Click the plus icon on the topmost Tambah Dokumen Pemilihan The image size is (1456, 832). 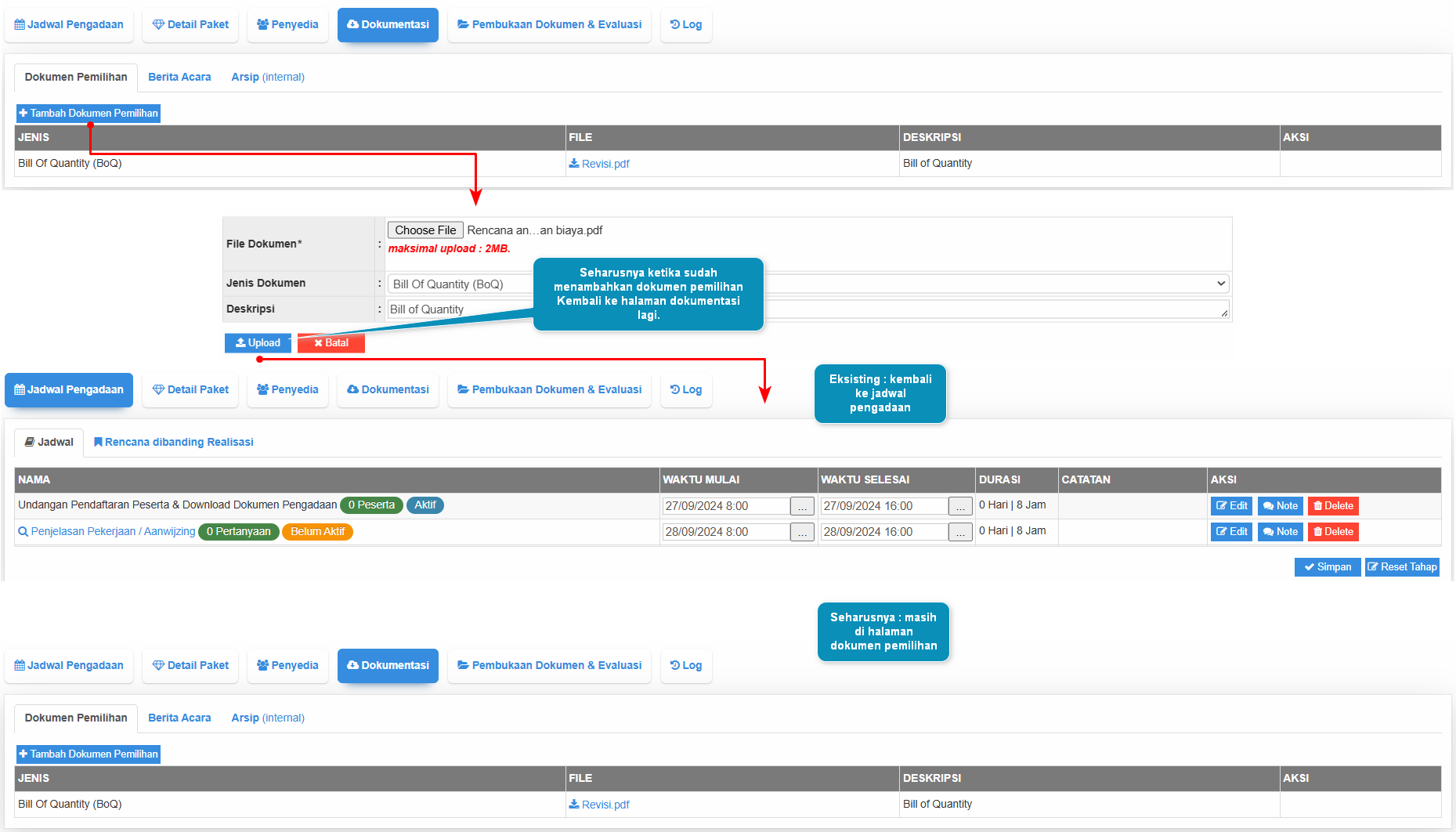pyautogui.click(x=23, y=113)
